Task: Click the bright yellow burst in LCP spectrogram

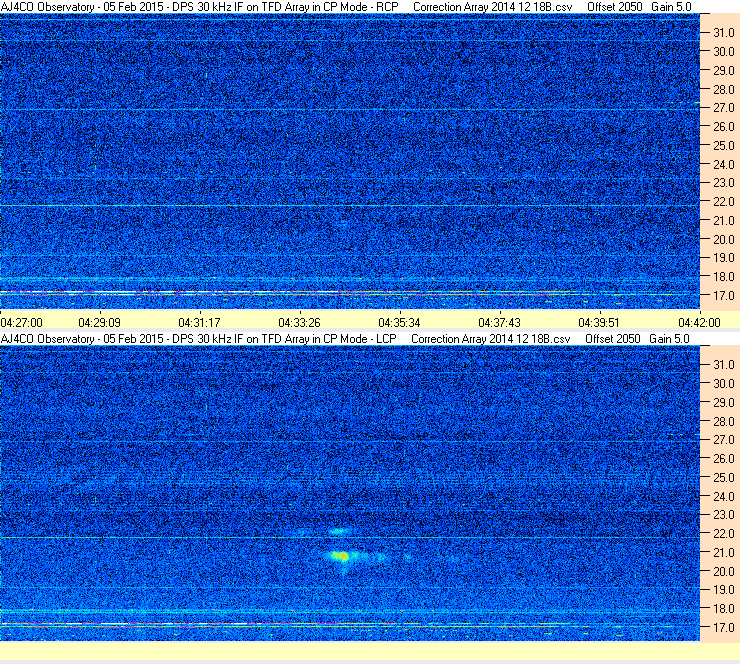Action: tap(341, 556)
